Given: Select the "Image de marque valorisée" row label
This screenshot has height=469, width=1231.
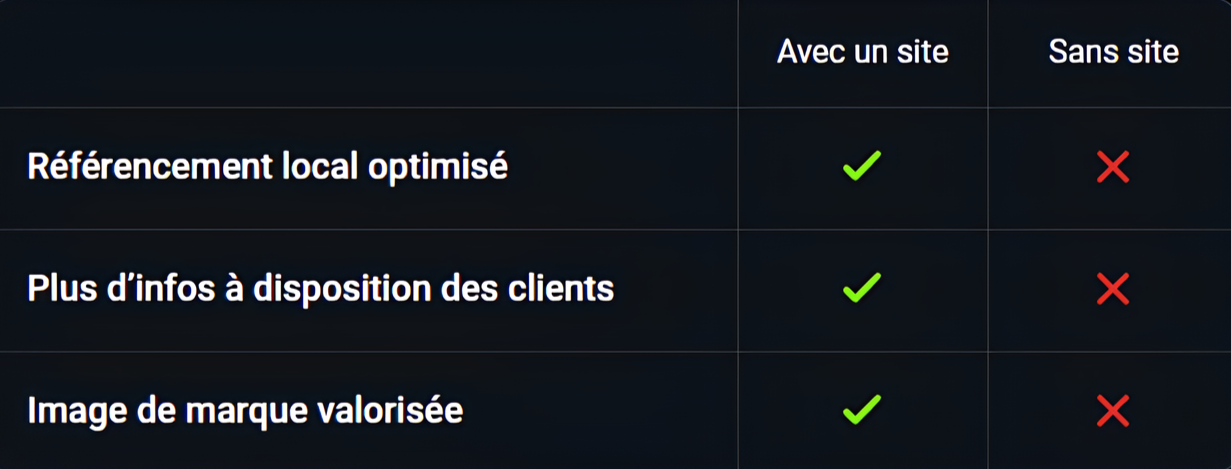Looking at the screenshot, I should 245,411.
